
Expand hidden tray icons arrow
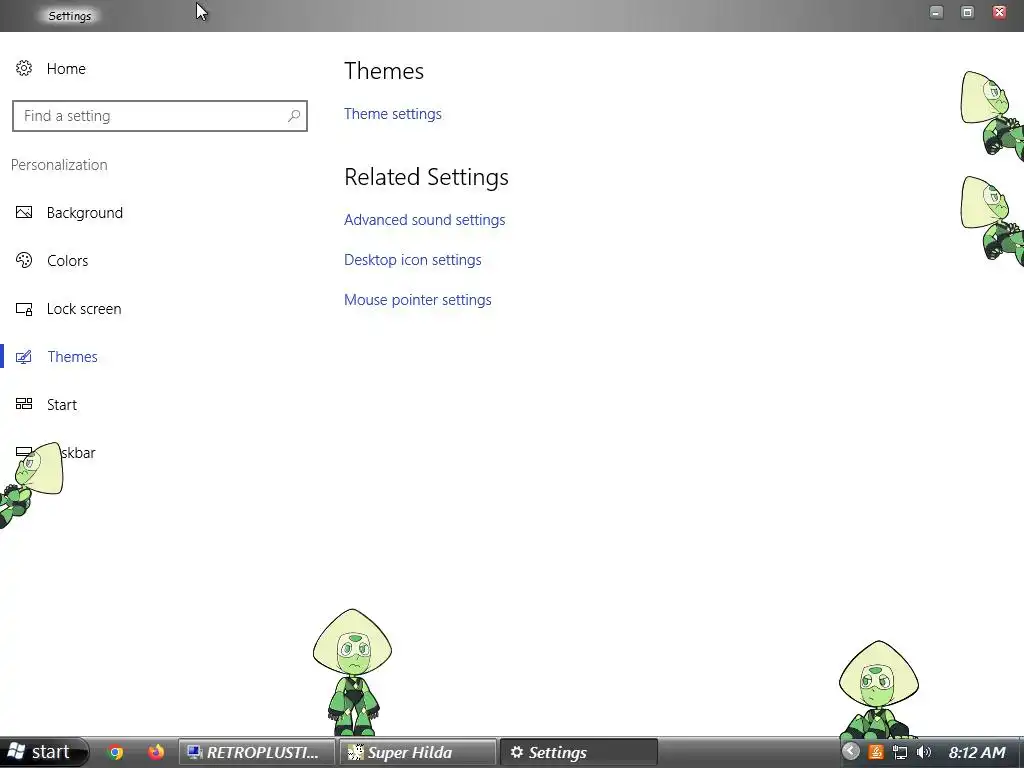click(x=850, y=752)
